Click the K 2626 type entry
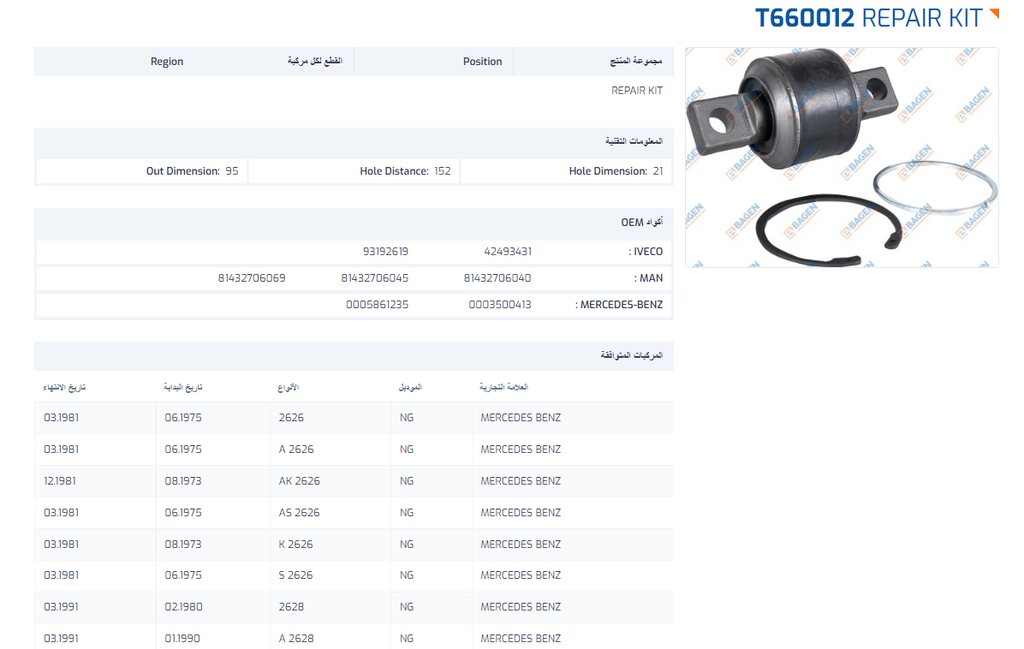The image size is (1024, 649). click(296, 545)
